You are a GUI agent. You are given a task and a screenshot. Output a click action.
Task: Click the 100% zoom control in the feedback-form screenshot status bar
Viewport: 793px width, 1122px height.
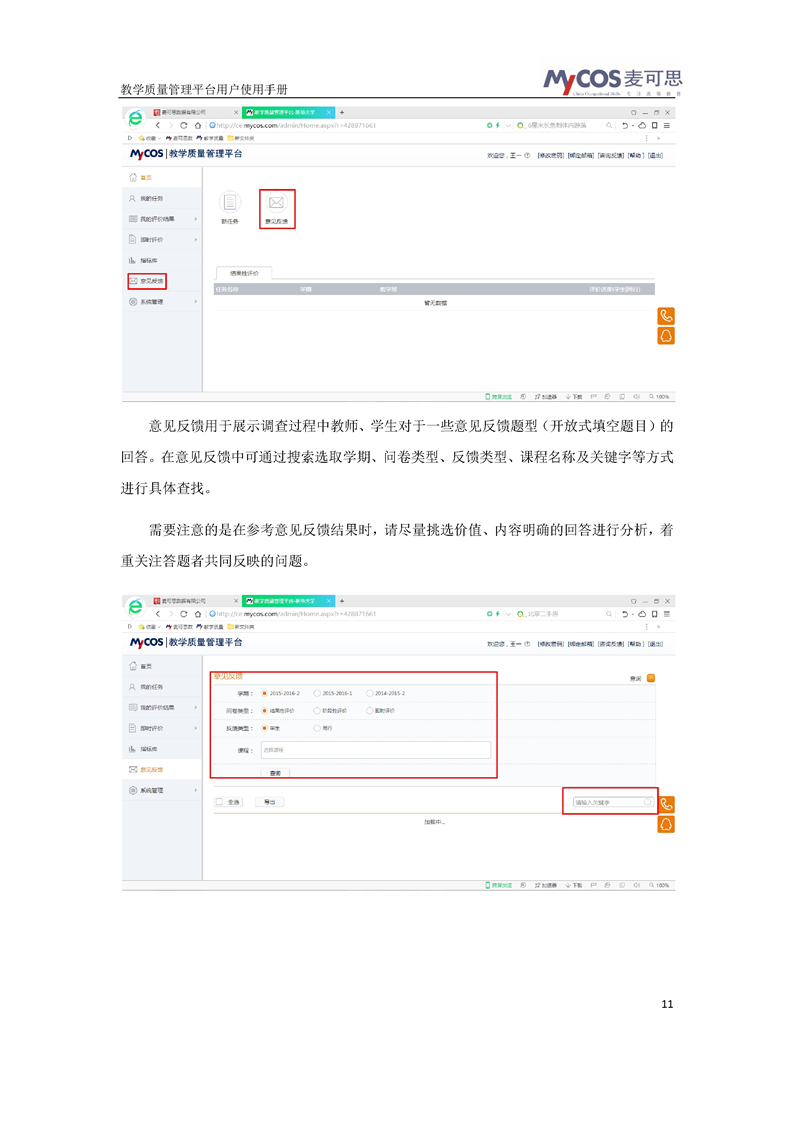(x=659, y=885)
